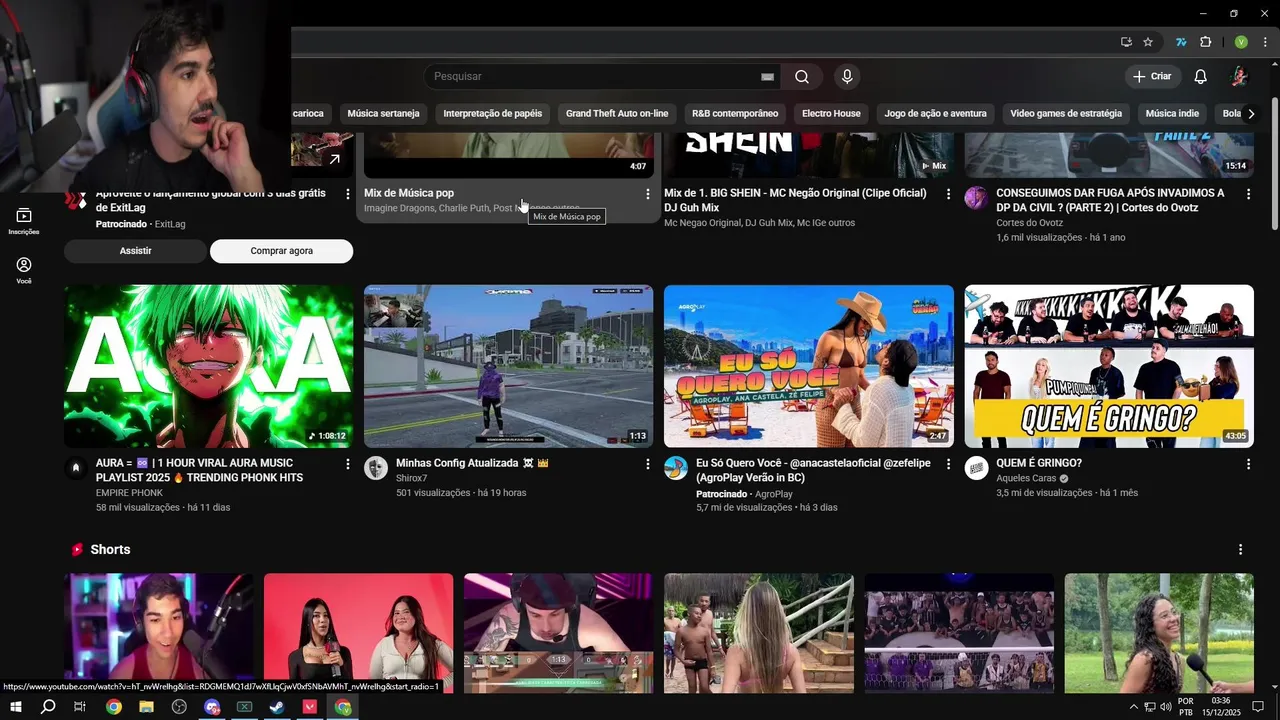
Task: Click the Assistir button
Action: point(136,251)
